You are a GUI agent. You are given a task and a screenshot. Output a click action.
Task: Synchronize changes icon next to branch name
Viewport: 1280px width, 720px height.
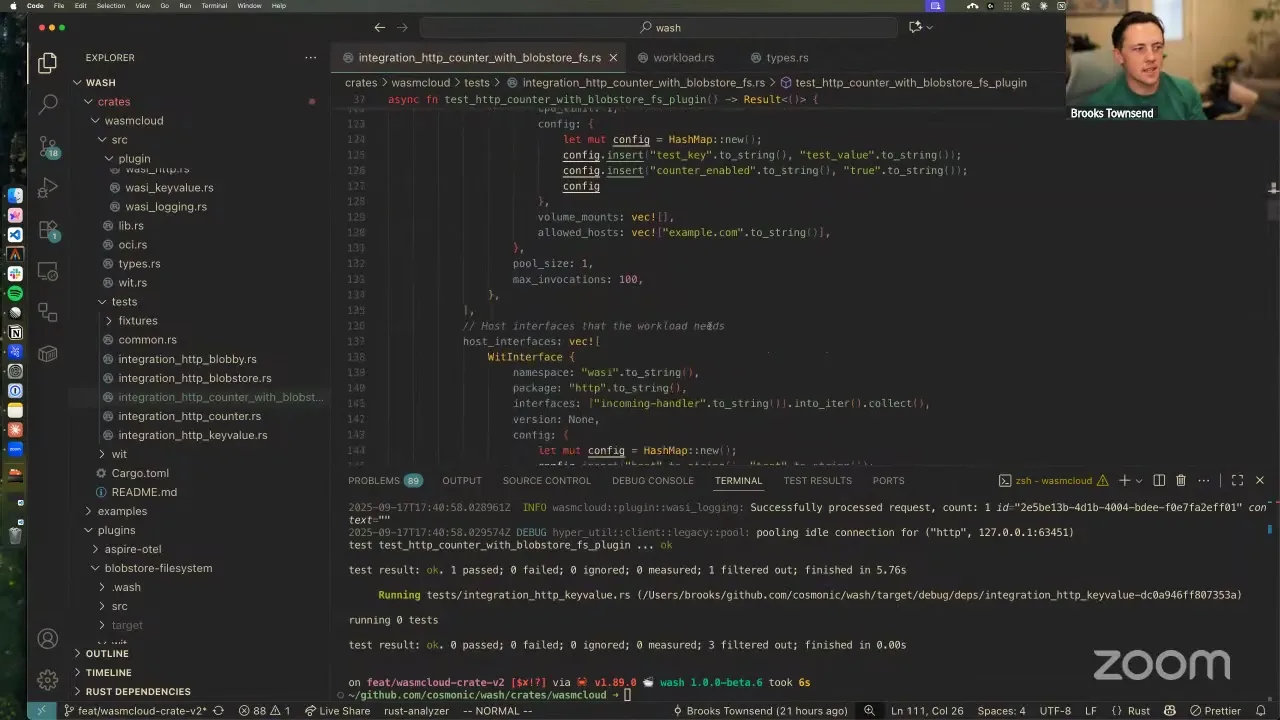point(218,711)
